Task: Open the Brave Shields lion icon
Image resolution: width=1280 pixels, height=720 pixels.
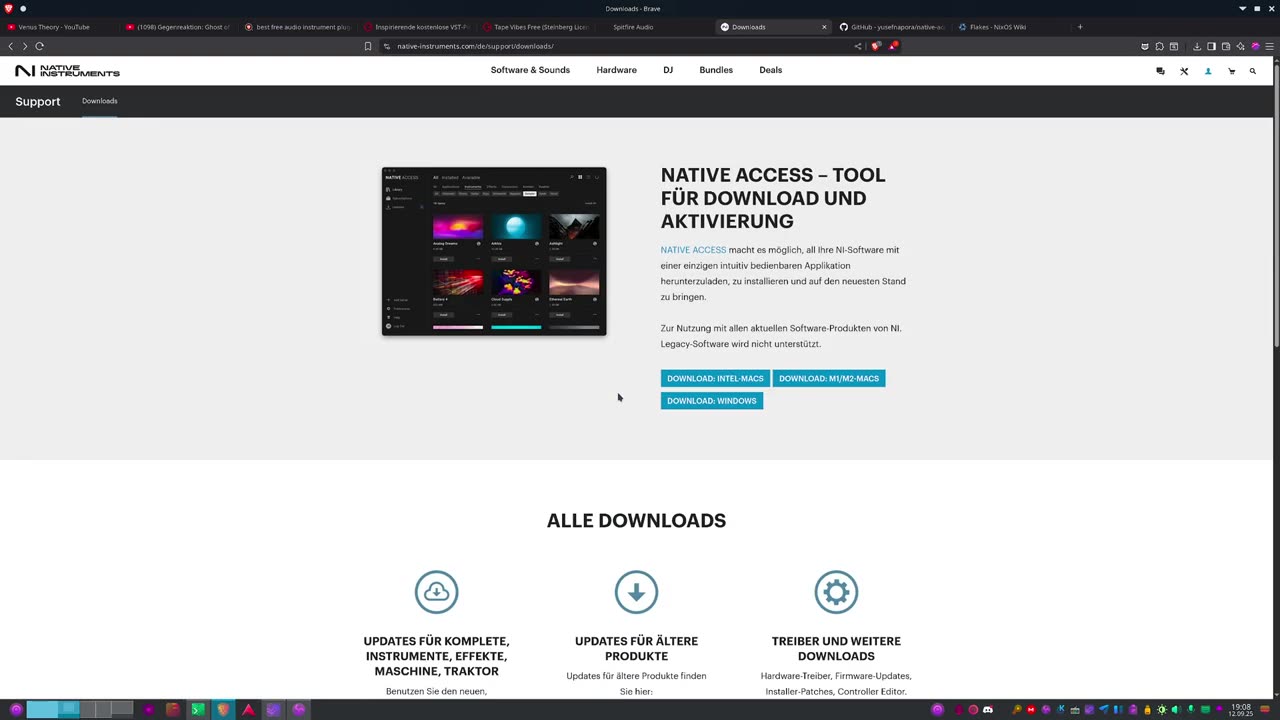Action: coord(876,46)
